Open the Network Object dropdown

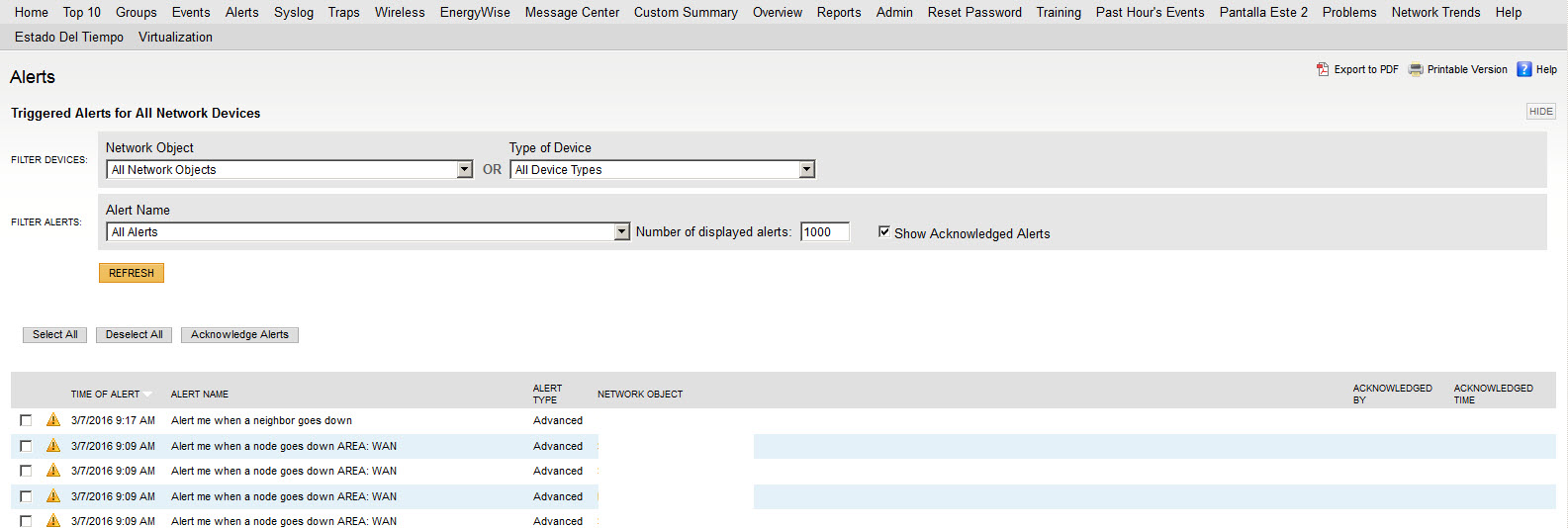click(289, 169)
